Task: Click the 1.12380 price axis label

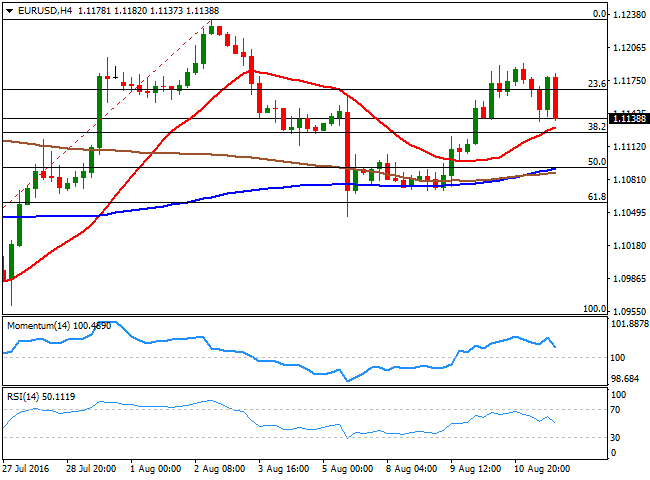Action: click(628, 15)
